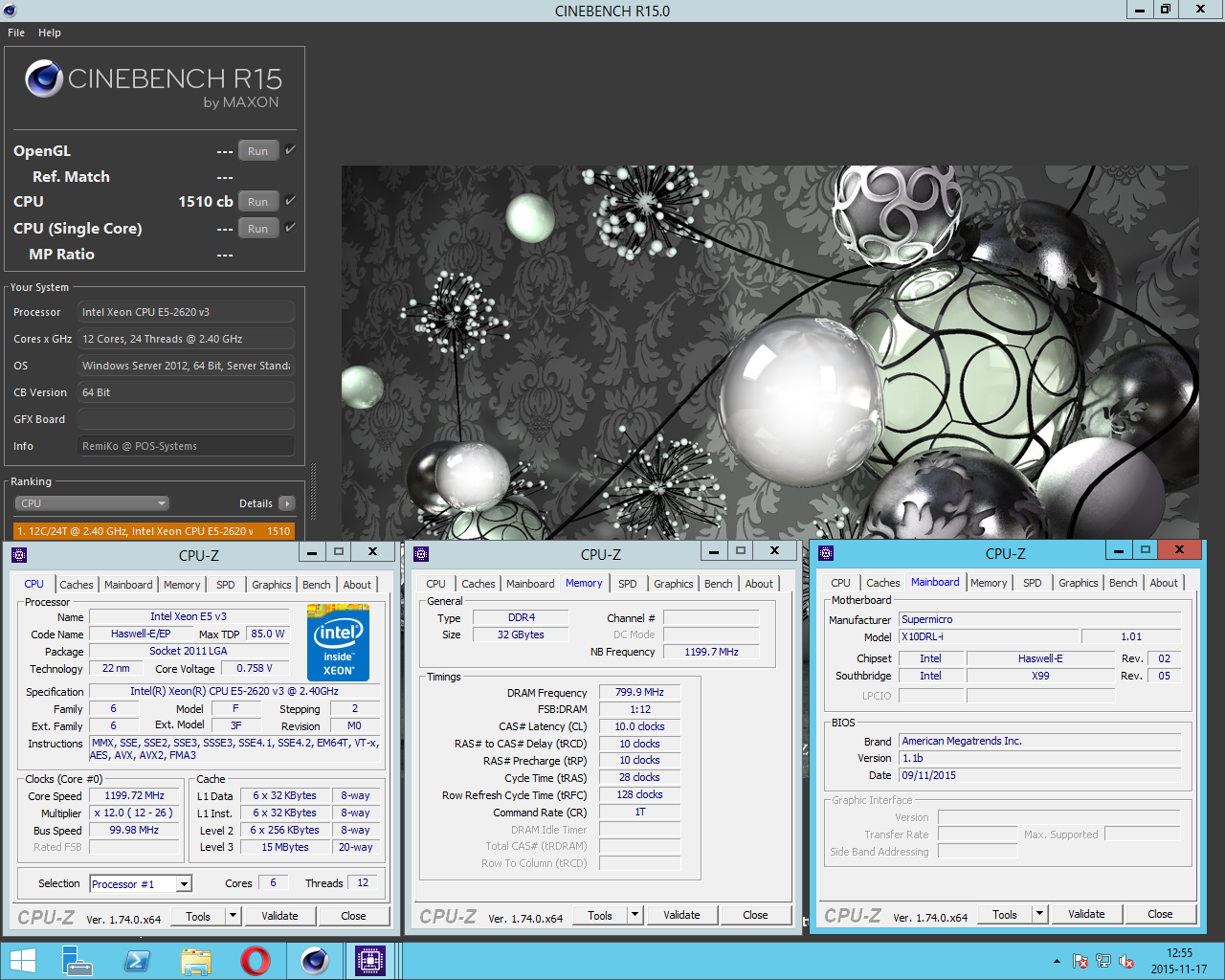Open the Ranking CPU dropdown
The width and height of the screenshot is (1225, 980).
pyautogui.click(x=92, y=503)
